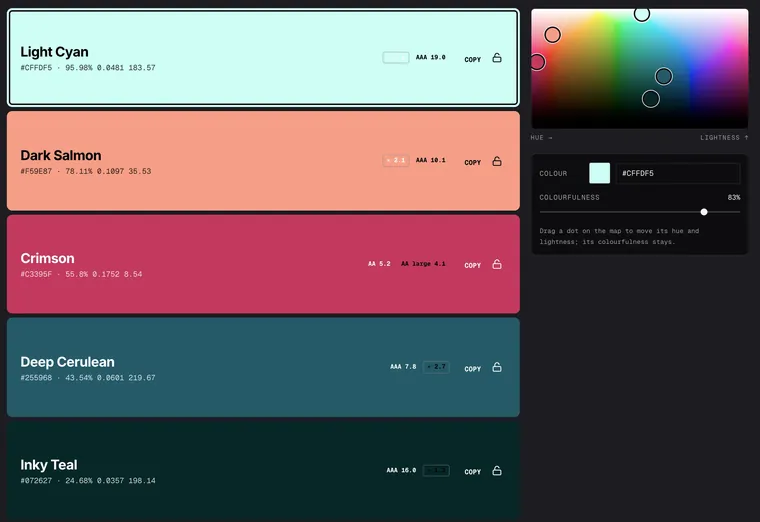
Task: Click the 'AAA 10.1' contrast badge
Action: pos(430,160)
